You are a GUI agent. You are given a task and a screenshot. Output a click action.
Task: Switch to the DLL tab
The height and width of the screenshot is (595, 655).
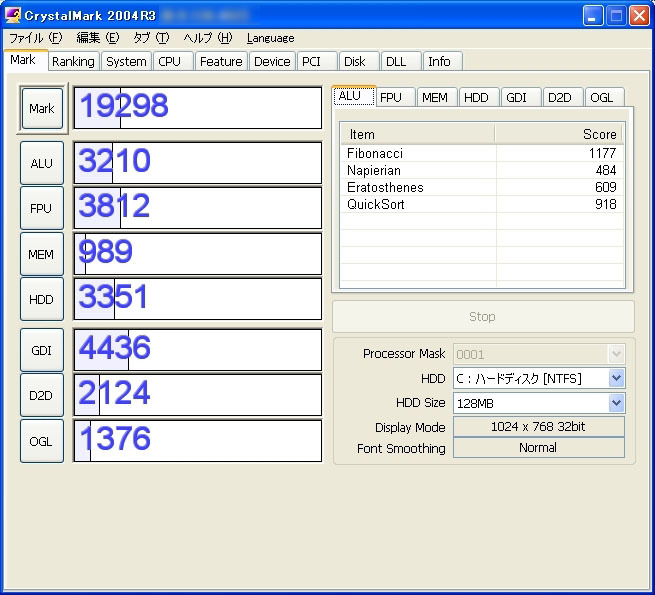point(400,61)
